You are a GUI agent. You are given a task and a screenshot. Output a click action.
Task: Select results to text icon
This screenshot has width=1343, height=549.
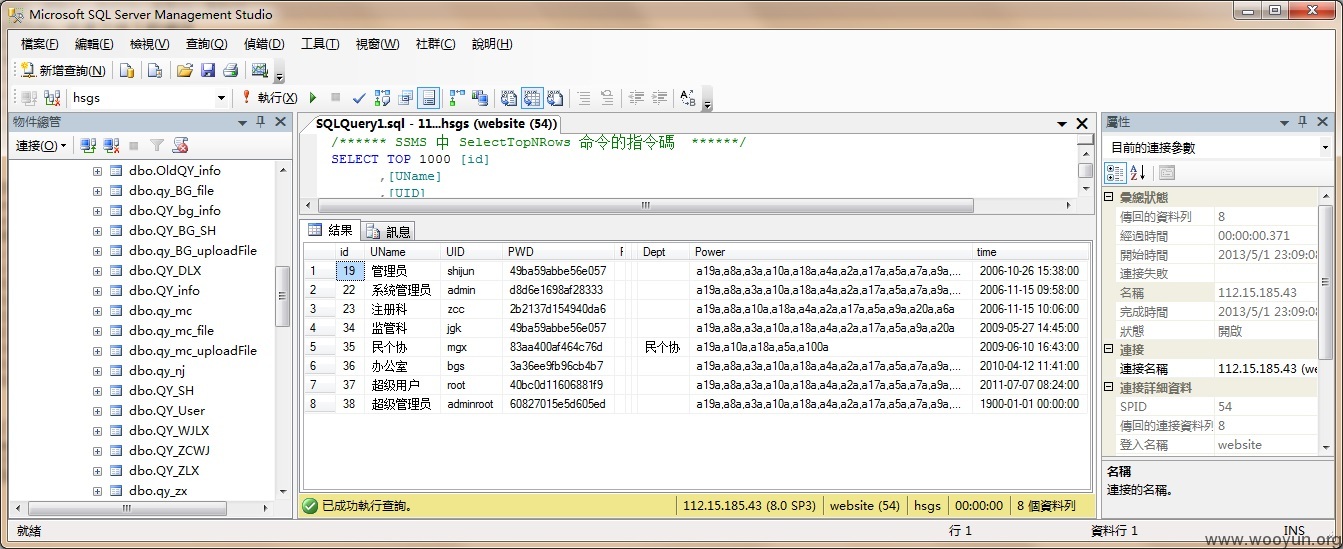tap(509, 98)
